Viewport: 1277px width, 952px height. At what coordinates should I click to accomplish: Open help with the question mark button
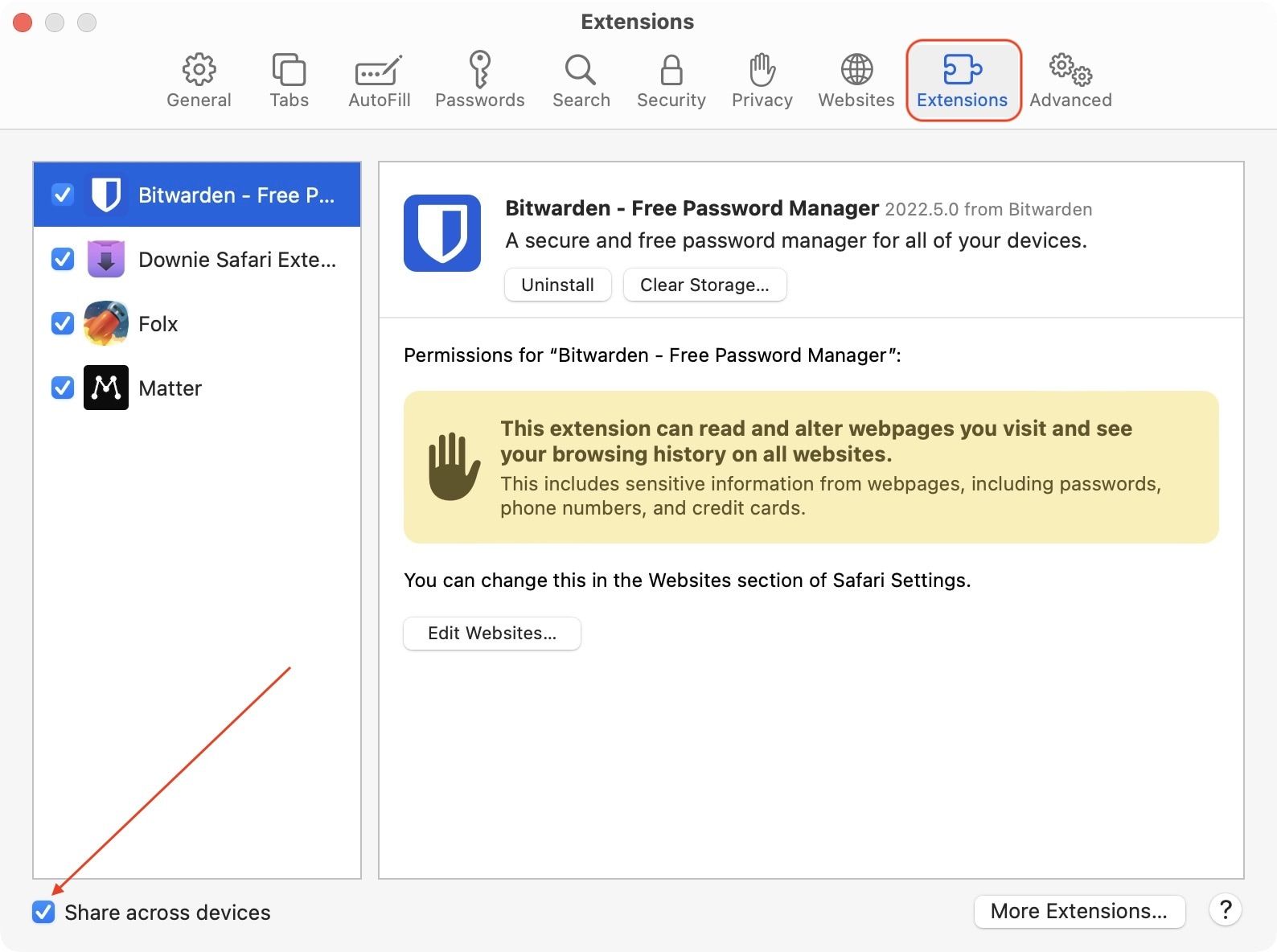click(x=1225, y=910)
